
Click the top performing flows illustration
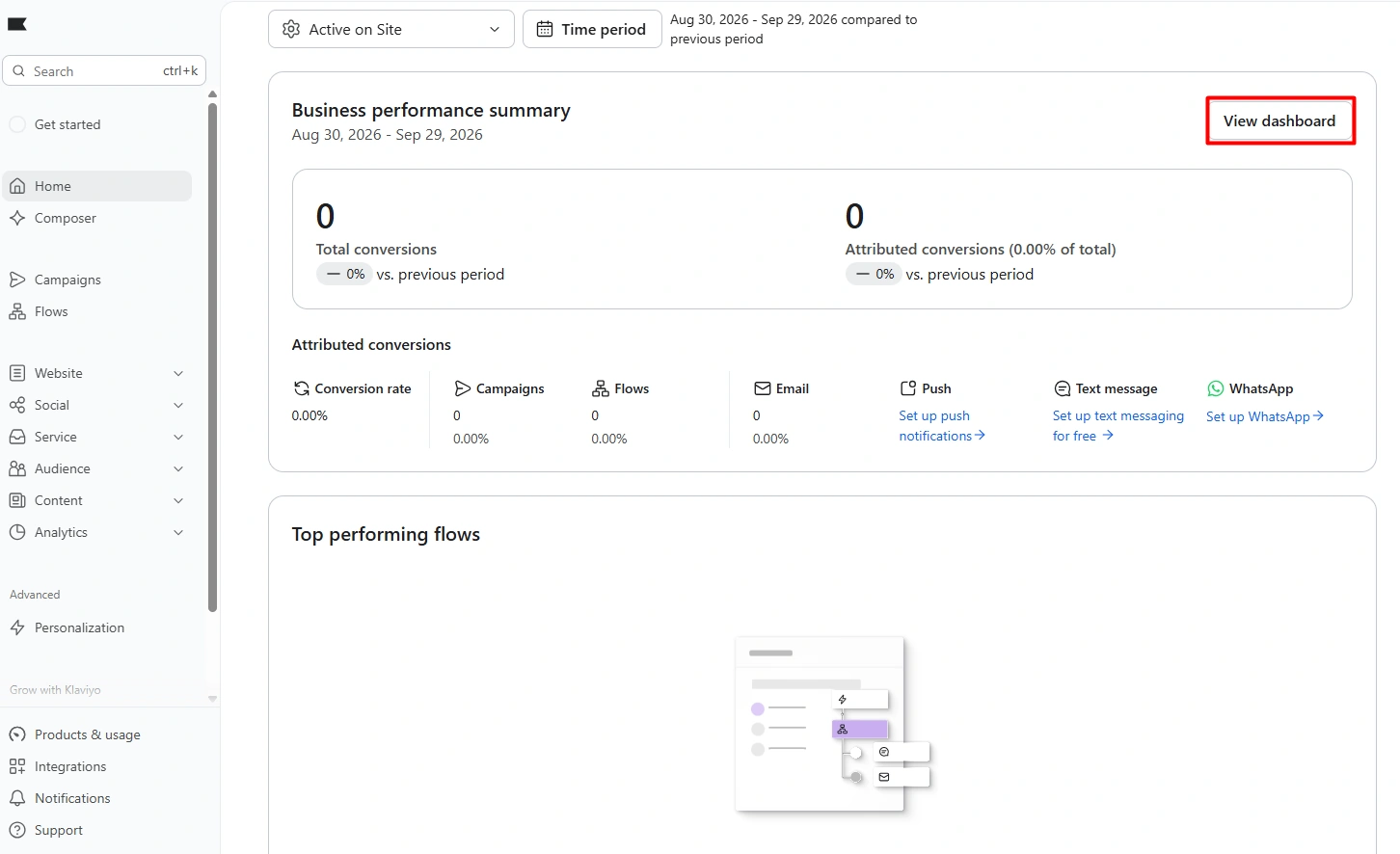(x=832, y=725)
